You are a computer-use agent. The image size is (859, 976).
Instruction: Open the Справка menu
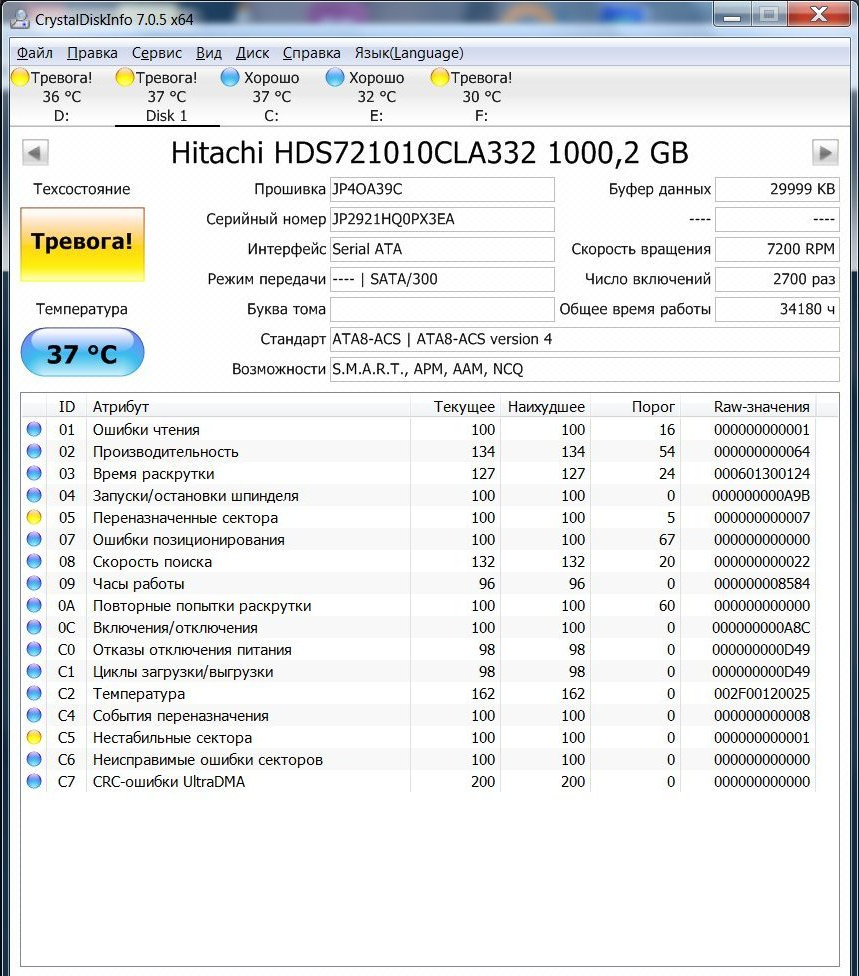point(311,53)
